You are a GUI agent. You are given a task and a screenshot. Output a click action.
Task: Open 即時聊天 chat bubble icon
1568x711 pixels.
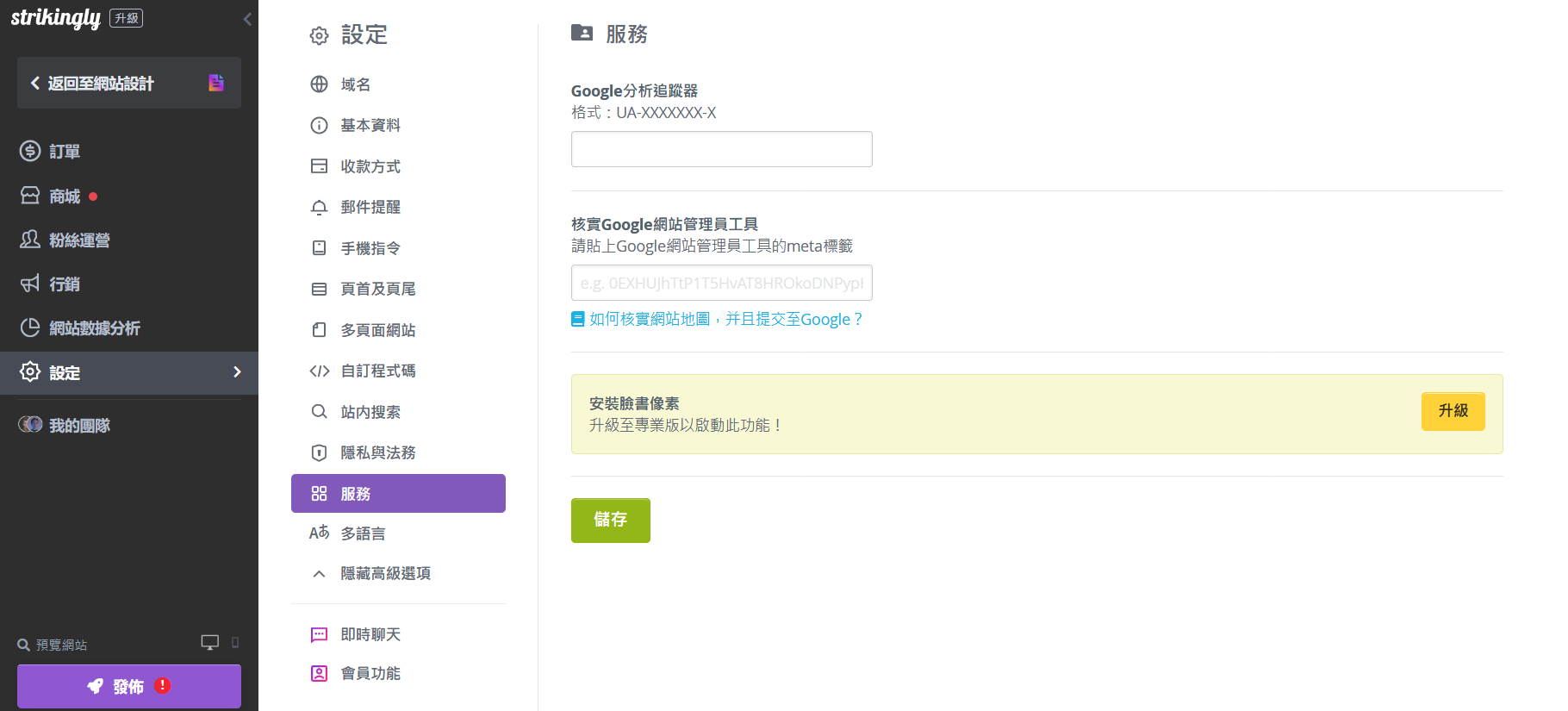pos(320,634)
